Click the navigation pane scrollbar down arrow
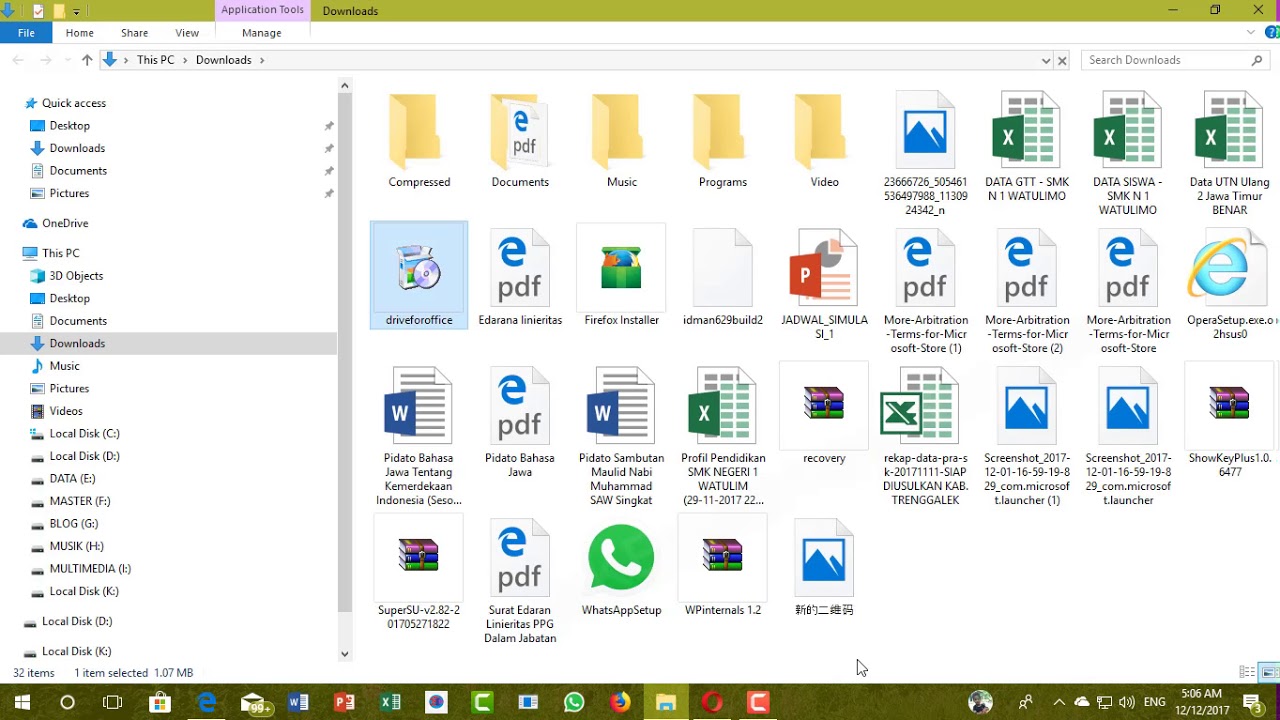 click(x=345, y=654)
